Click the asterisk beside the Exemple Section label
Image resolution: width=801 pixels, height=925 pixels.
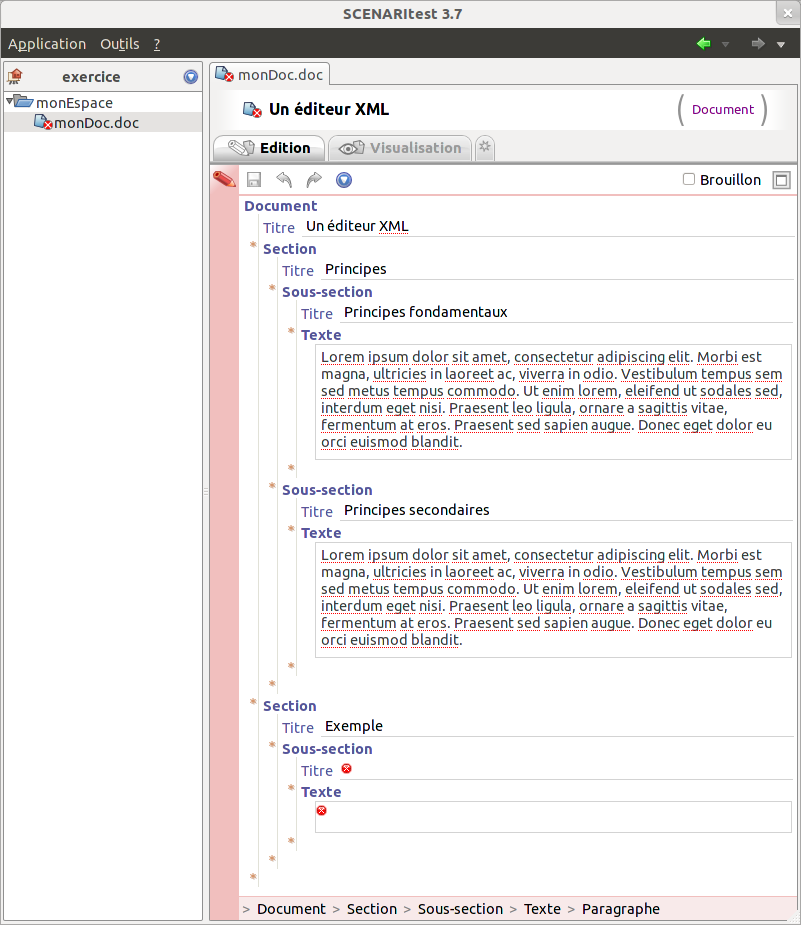coord(253,702)
